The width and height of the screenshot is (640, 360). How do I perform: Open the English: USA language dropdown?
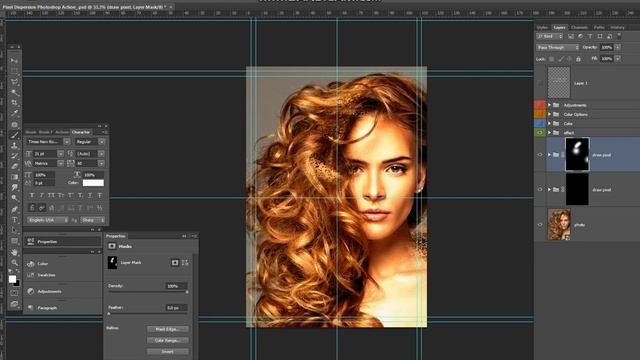coord(47,220)
